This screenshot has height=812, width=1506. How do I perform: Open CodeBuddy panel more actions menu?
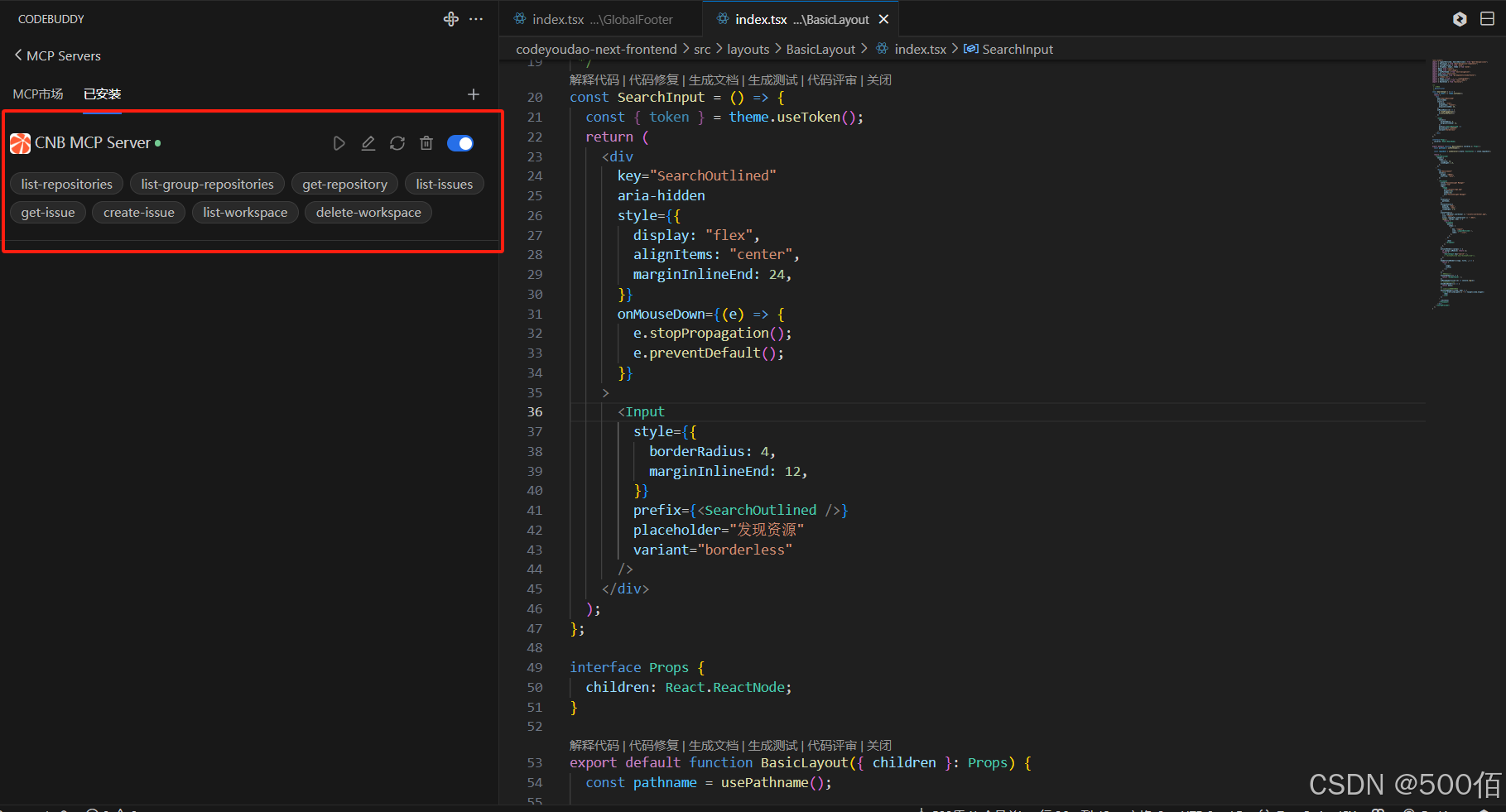[476, 19]
